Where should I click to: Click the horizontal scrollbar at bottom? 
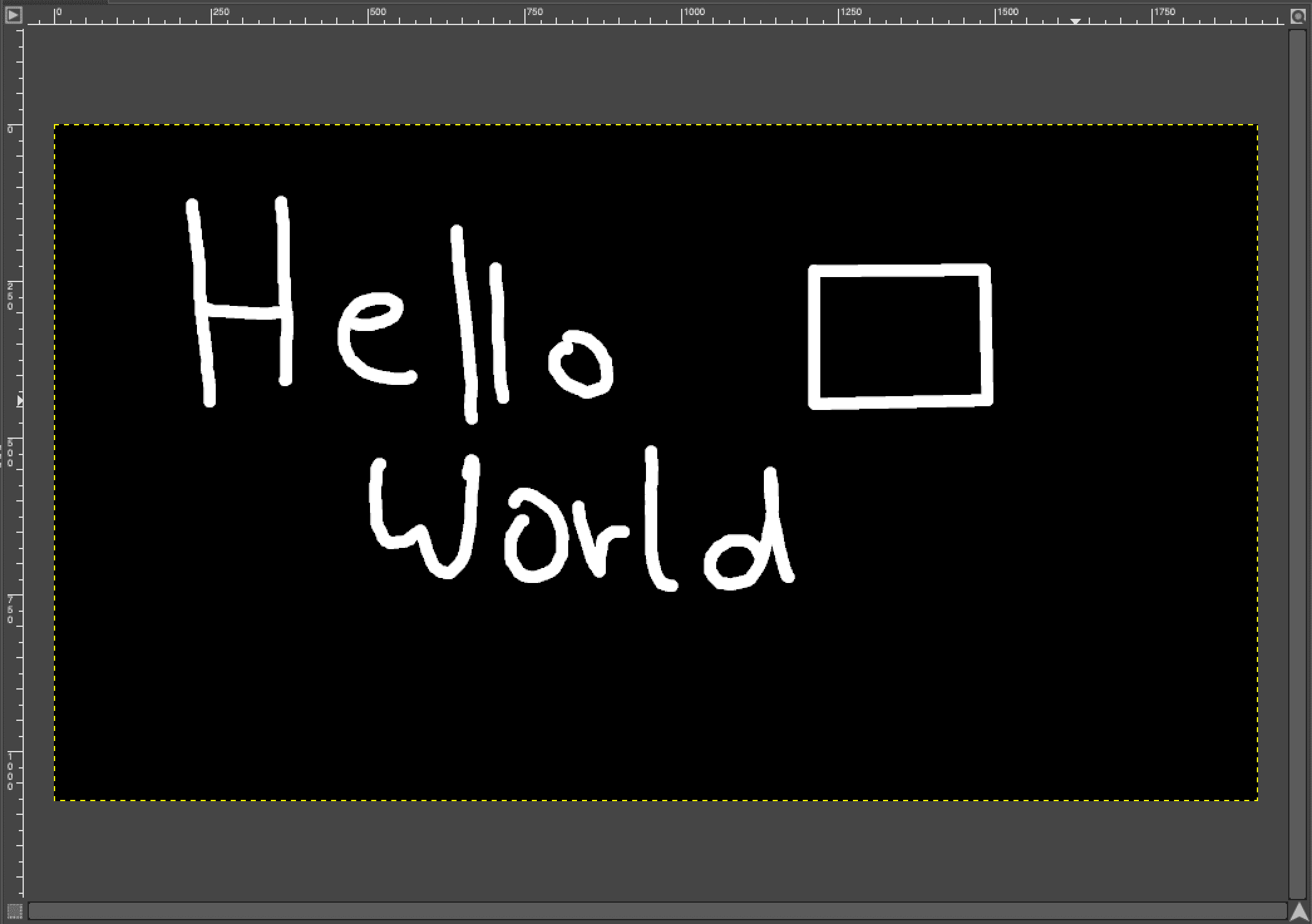pos(656,911)
